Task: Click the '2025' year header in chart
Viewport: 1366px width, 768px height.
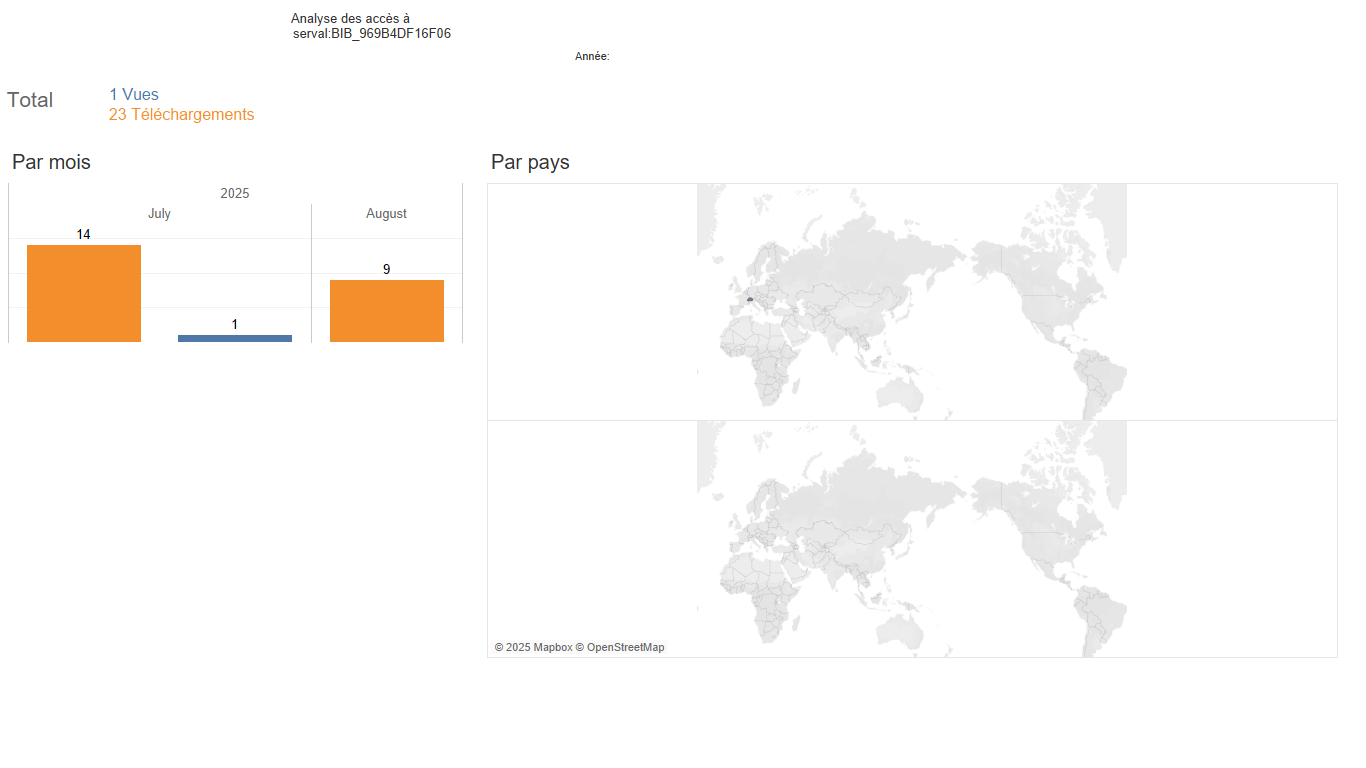Action: (x=235, y=193)
